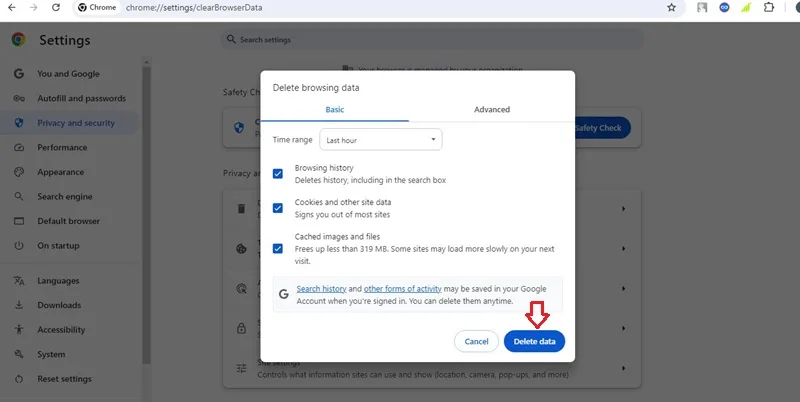Click the translate icon for Languages

click(19, 281)
